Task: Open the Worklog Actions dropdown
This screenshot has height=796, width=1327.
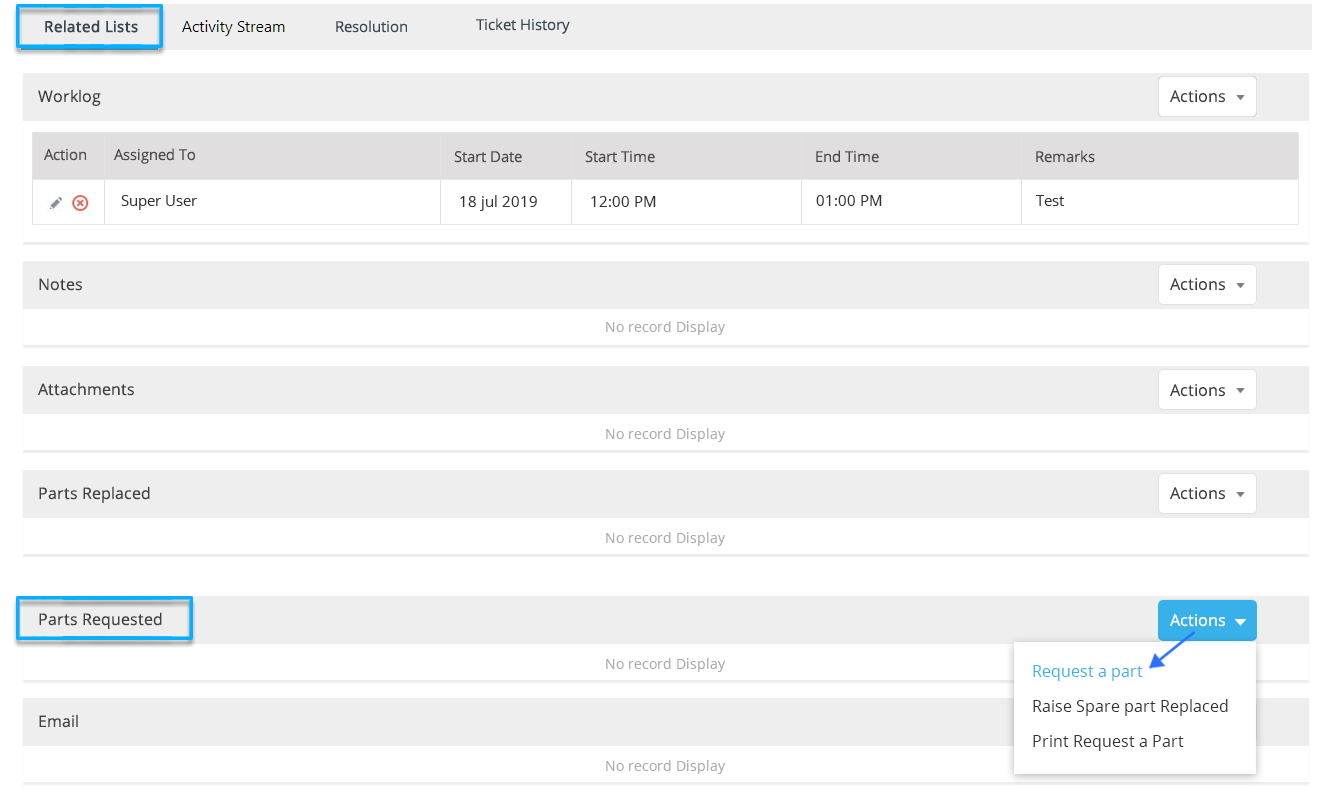Action: (x=1207, y=97)
